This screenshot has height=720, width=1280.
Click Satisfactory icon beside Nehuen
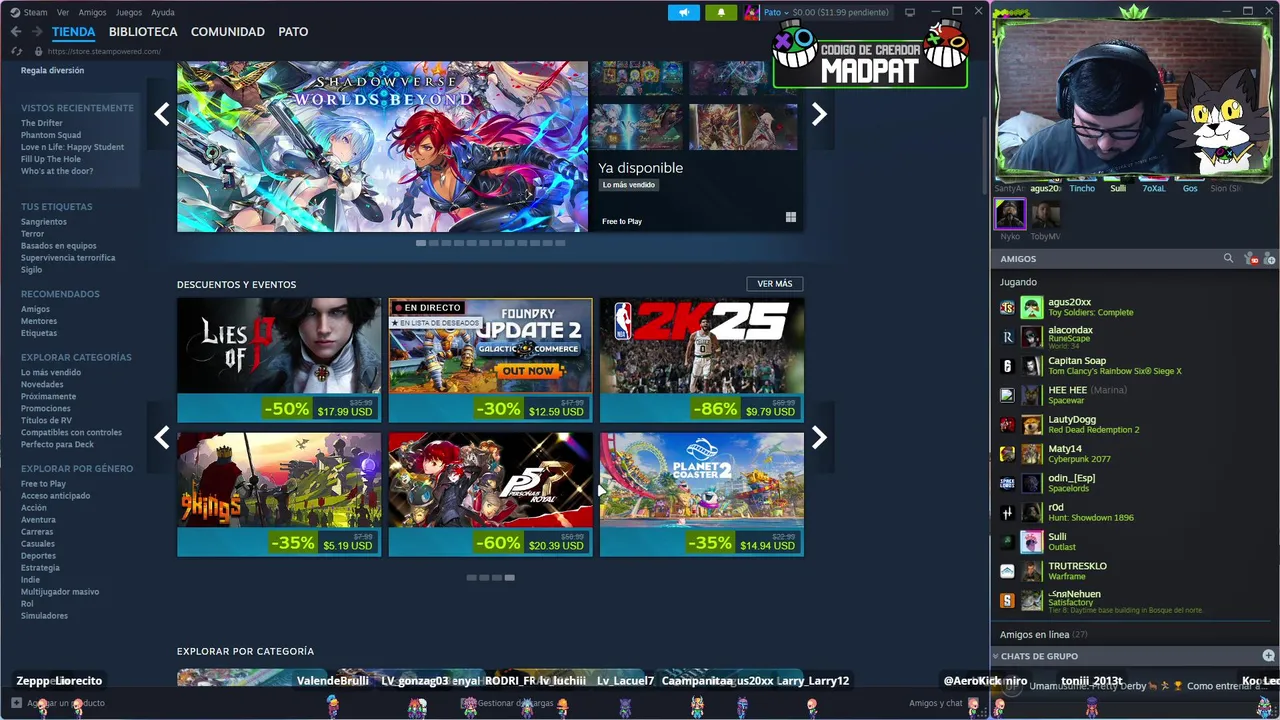[1007, 601]
